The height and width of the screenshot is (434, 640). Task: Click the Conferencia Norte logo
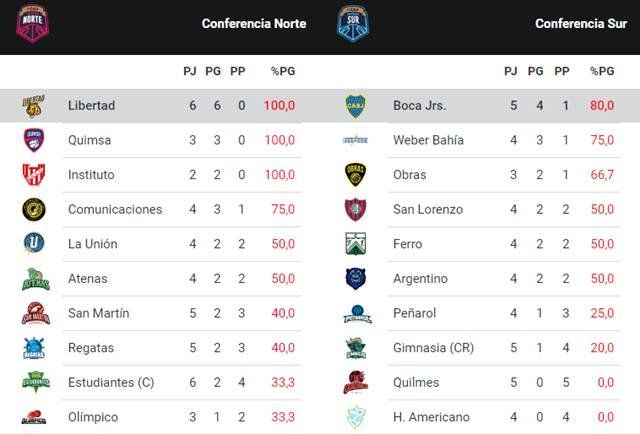[x=33, y=23]
